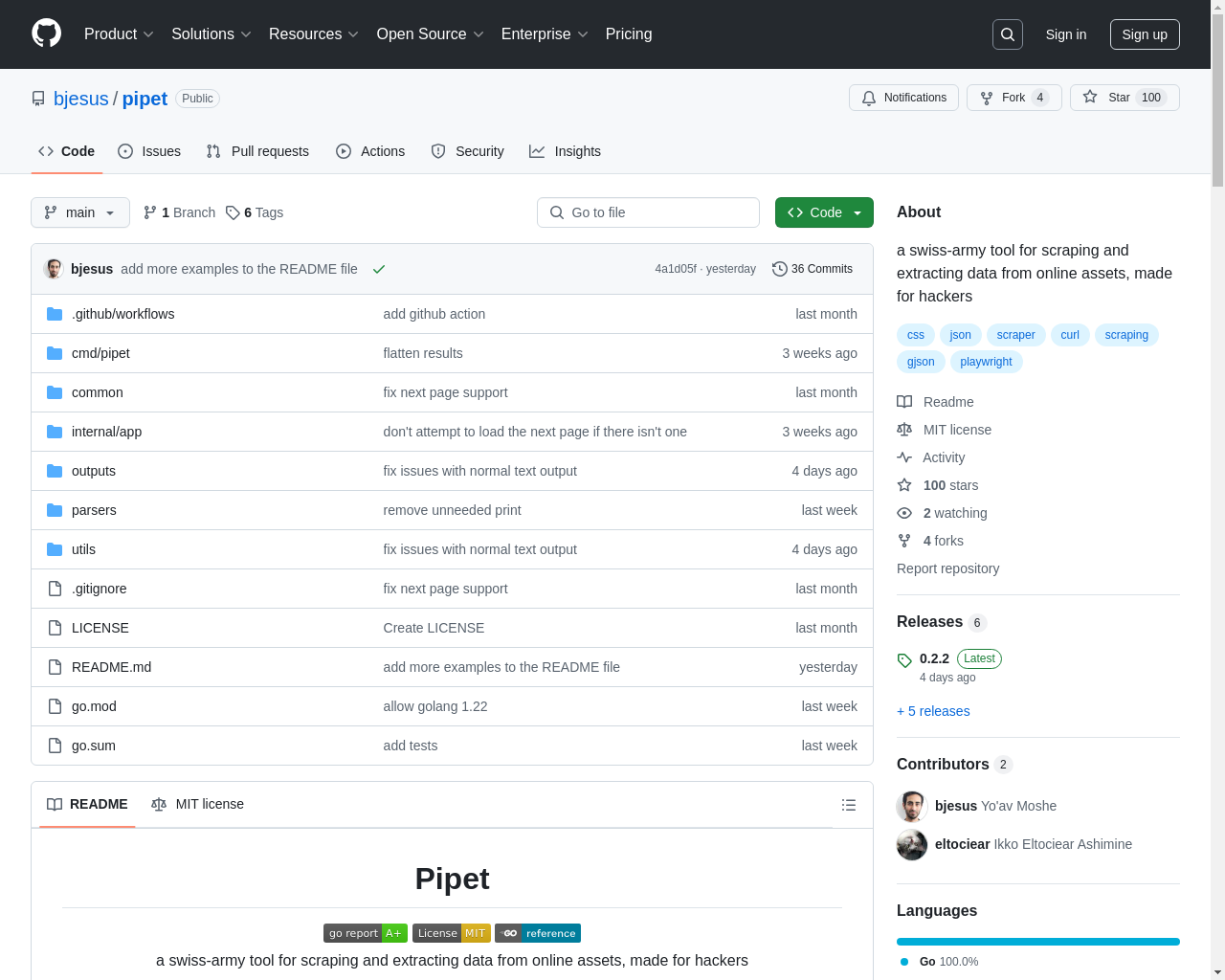
Task: Switch to the Security tab
Action: [467, 151]
